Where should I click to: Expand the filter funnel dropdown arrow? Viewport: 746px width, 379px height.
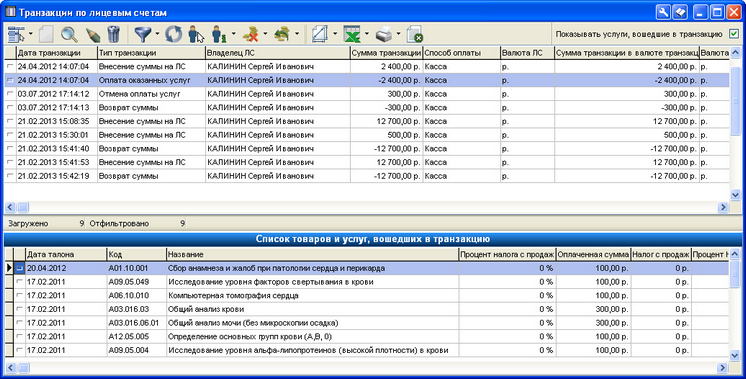coord(157,34)
